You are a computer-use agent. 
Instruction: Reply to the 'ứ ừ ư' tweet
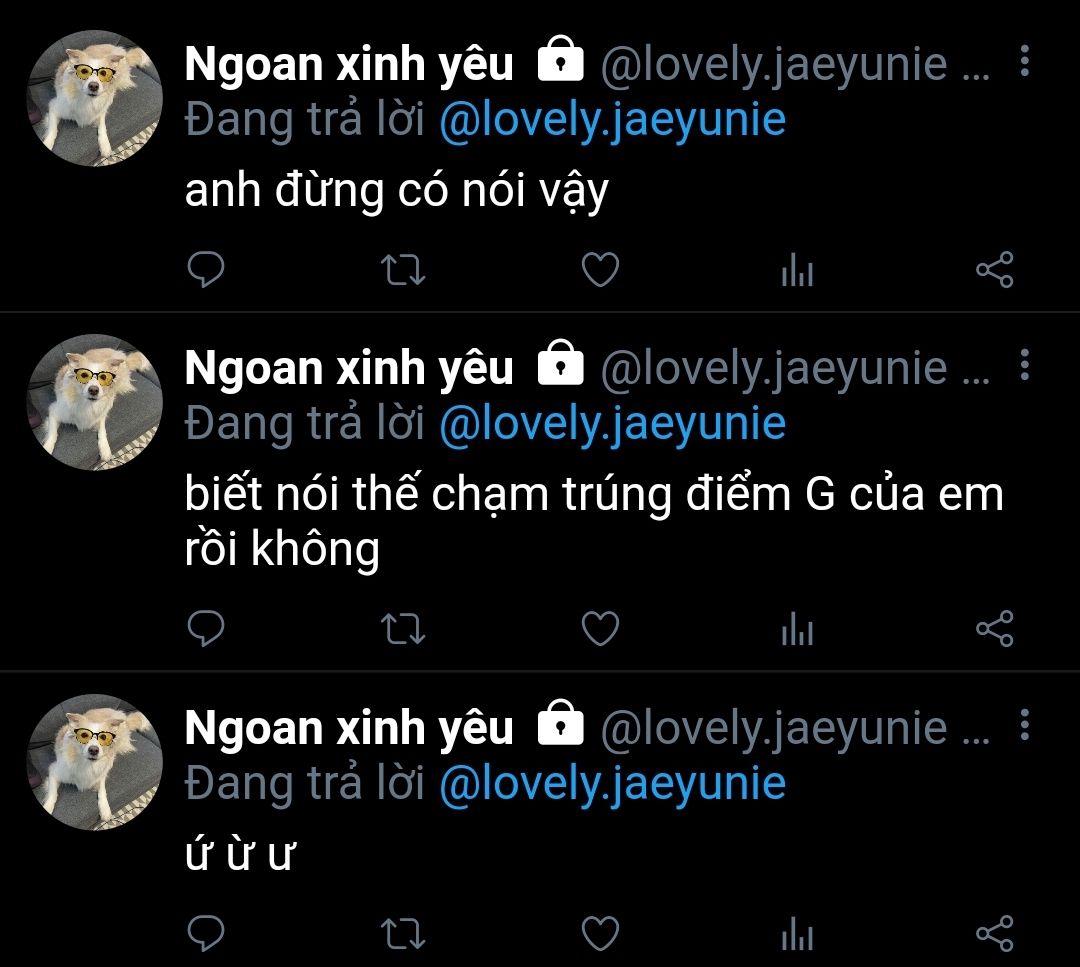coord(206,934)
